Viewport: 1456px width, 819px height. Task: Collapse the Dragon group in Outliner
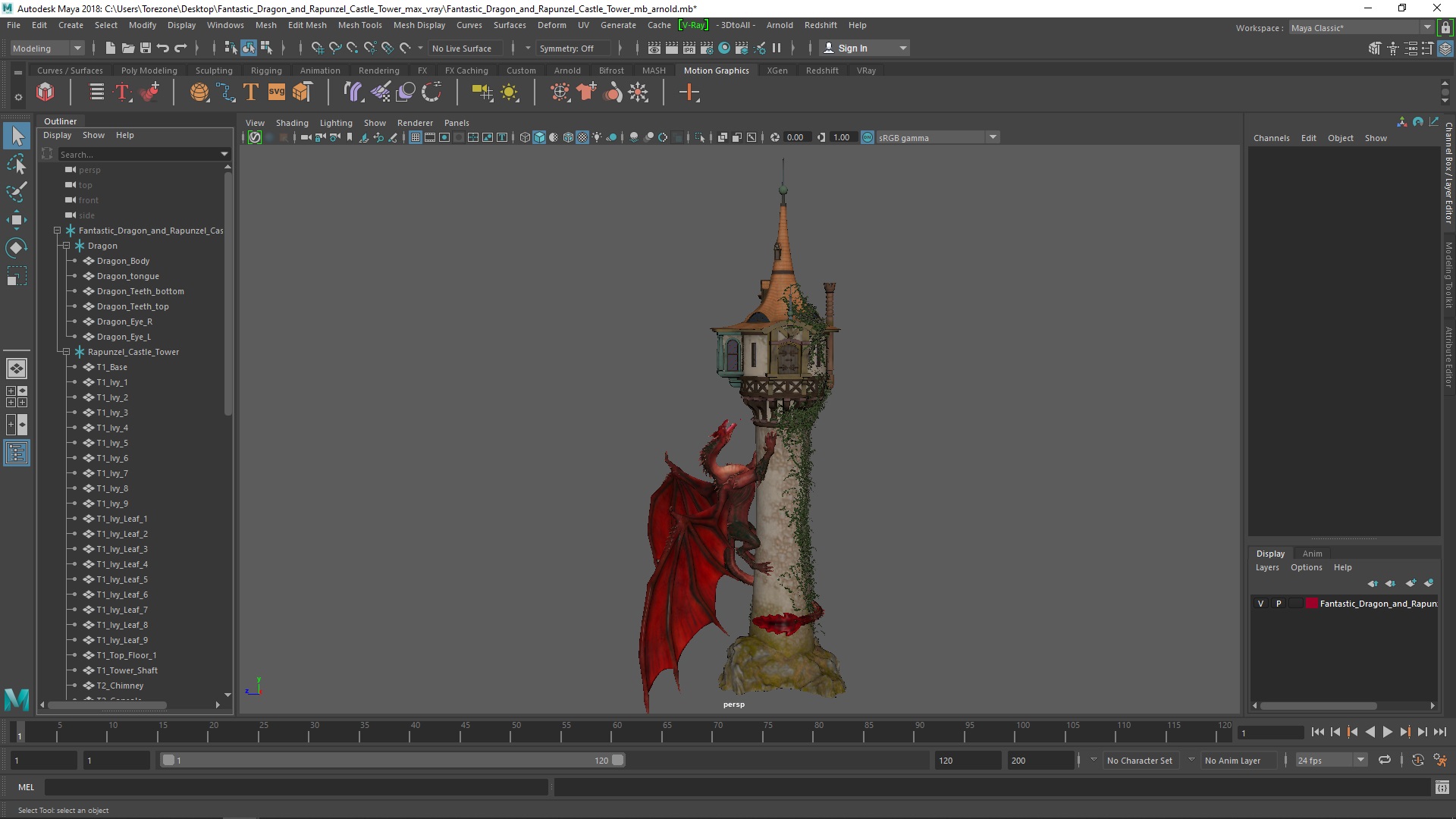pyautogui.click(x=66, y=246)
